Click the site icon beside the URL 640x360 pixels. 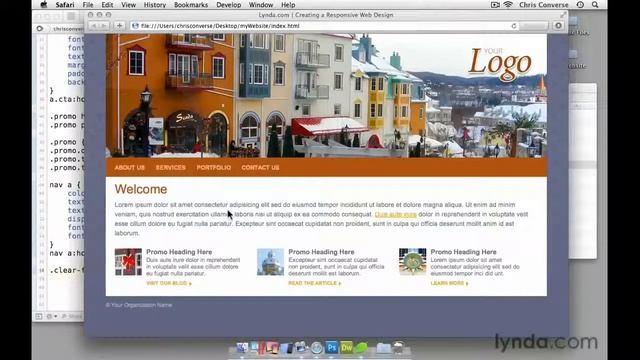[x=136, y=26]
